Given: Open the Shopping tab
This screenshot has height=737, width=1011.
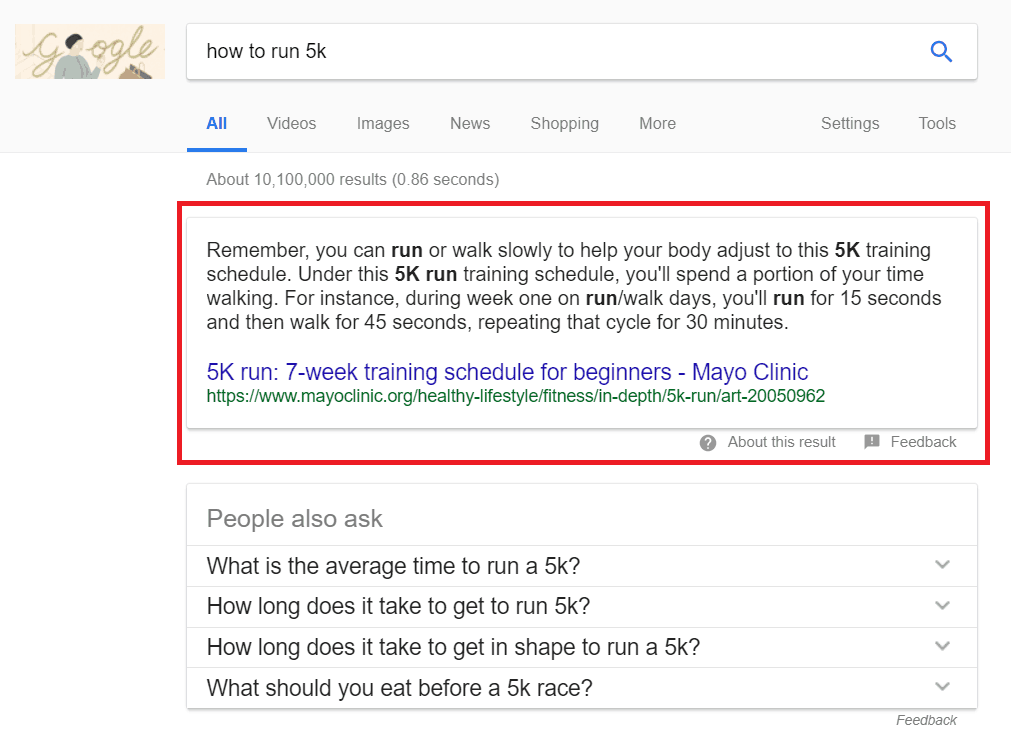Looking at the screenshot, I should coord(564,124).
